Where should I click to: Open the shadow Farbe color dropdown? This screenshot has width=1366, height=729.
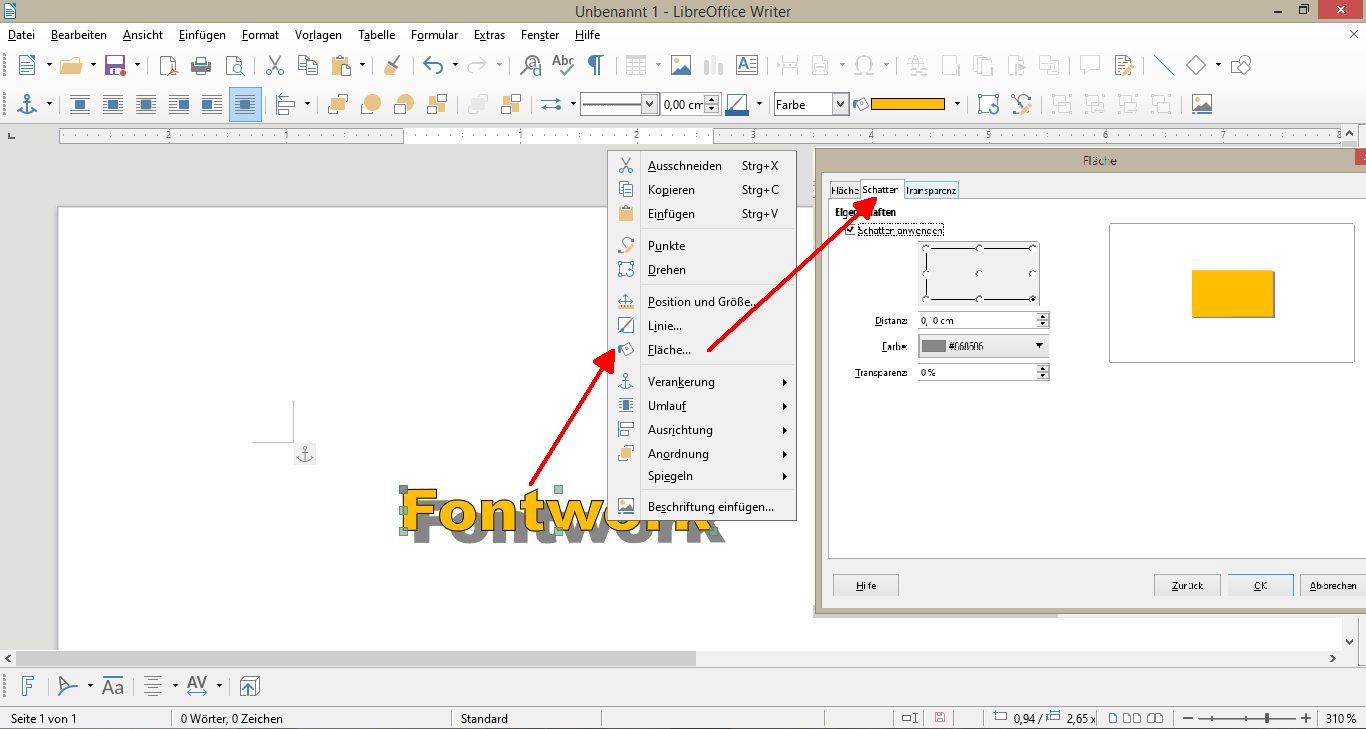[982, 346]
